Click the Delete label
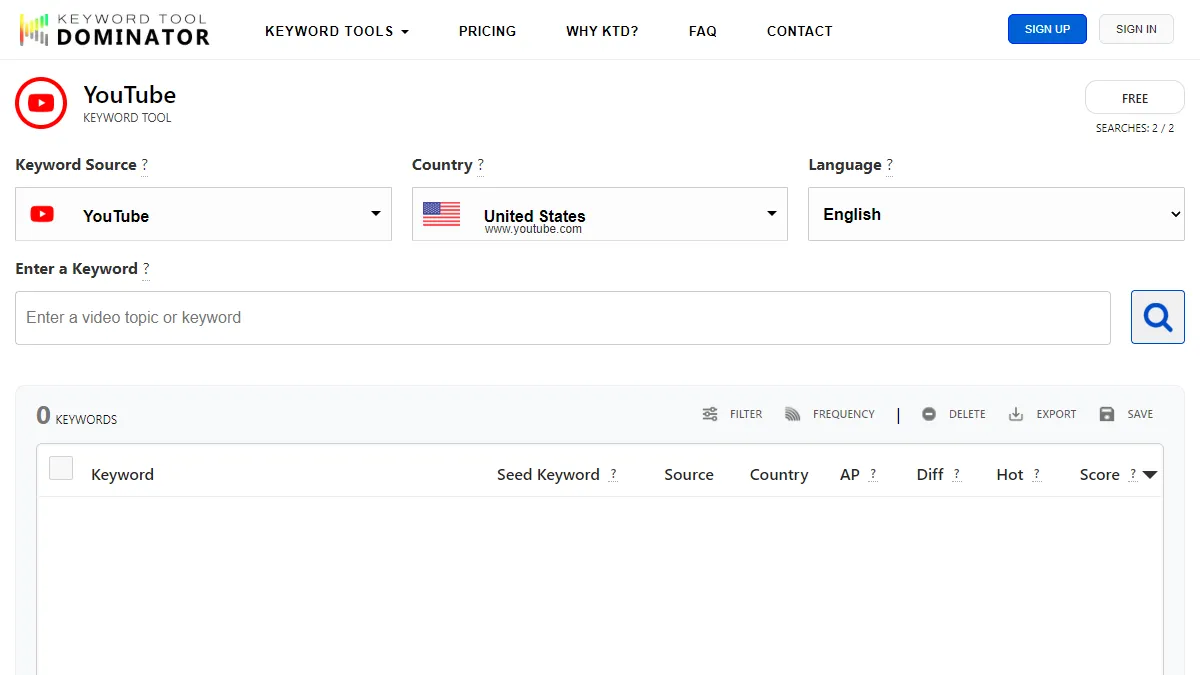Image resolution: width=1200 pixels, height=675 pixels. pyautogui.click(x=967, y=414)
